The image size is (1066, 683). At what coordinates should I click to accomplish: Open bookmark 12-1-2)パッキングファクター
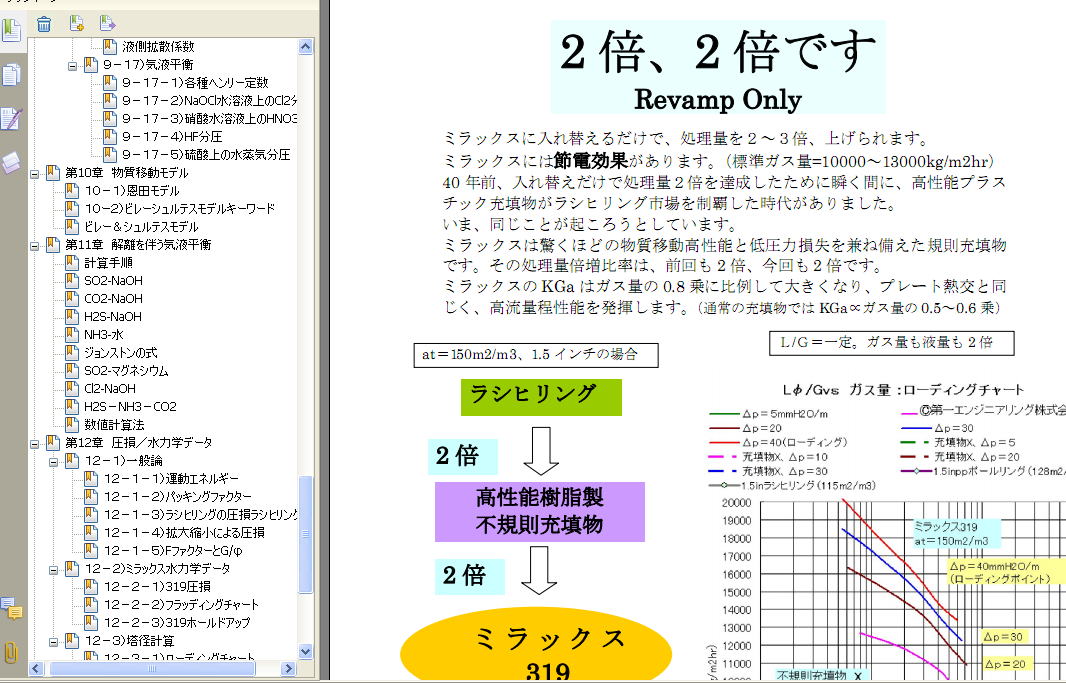click(x=177, y=497)
